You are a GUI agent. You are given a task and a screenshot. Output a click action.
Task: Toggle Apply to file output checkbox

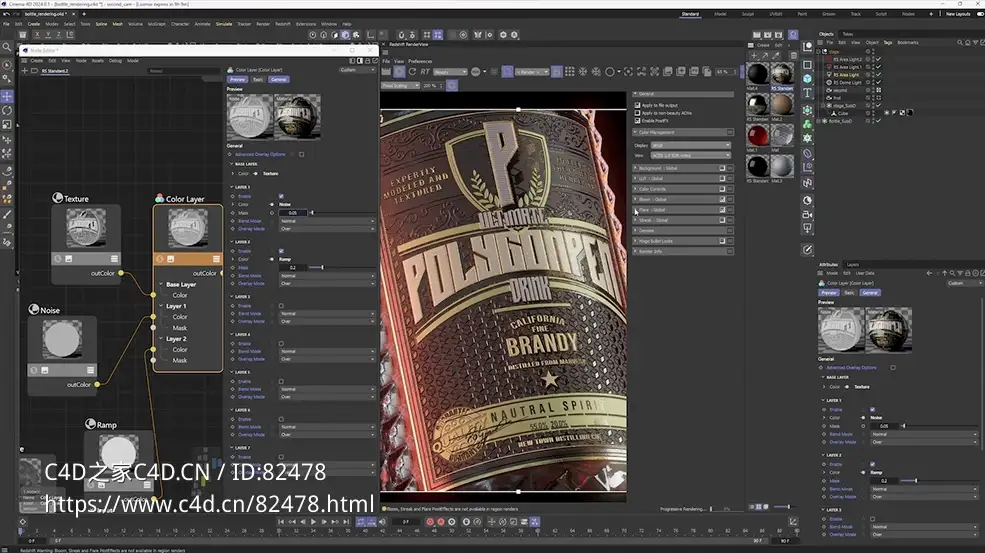[638, 105]
